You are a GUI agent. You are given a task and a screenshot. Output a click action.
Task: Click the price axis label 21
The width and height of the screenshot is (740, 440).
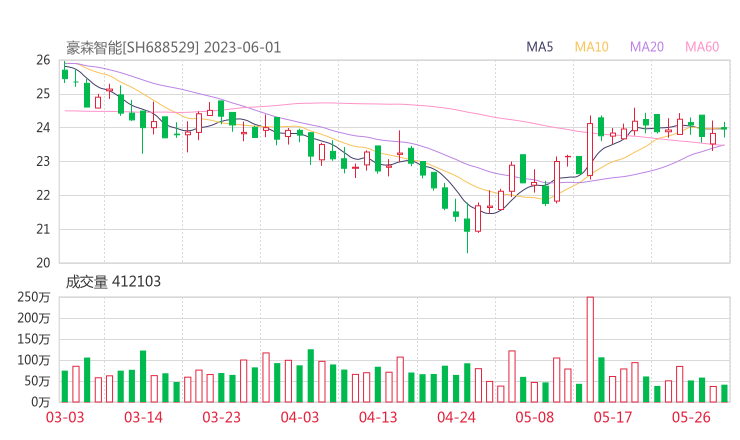43,229
